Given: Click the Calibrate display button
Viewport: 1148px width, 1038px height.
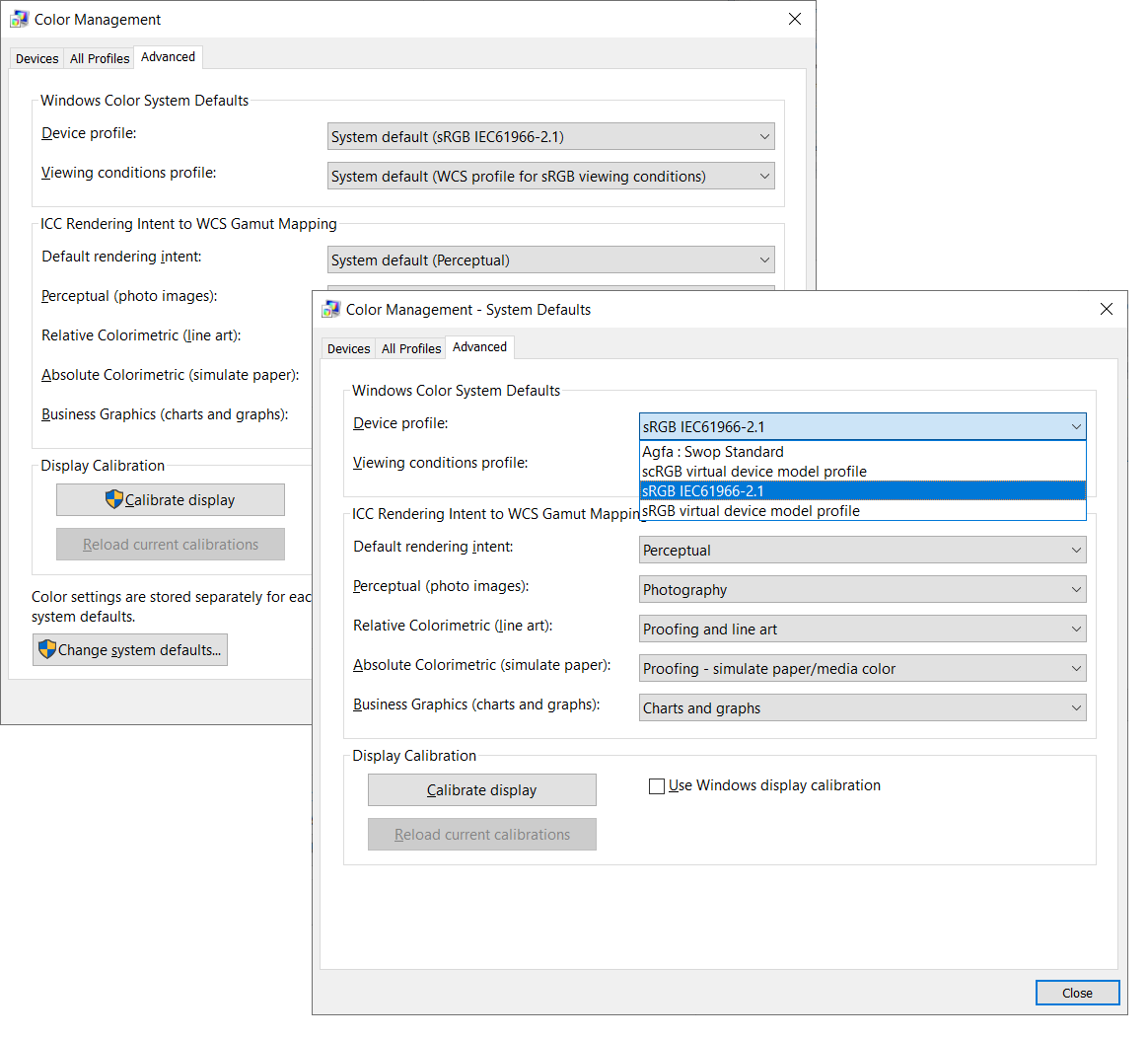Looking at the screenshot, I should pos(481,789).
